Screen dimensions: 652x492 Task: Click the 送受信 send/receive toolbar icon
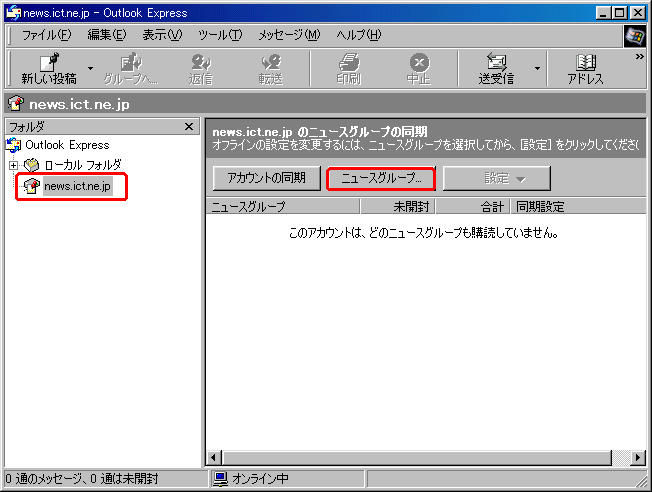point(496,69)
